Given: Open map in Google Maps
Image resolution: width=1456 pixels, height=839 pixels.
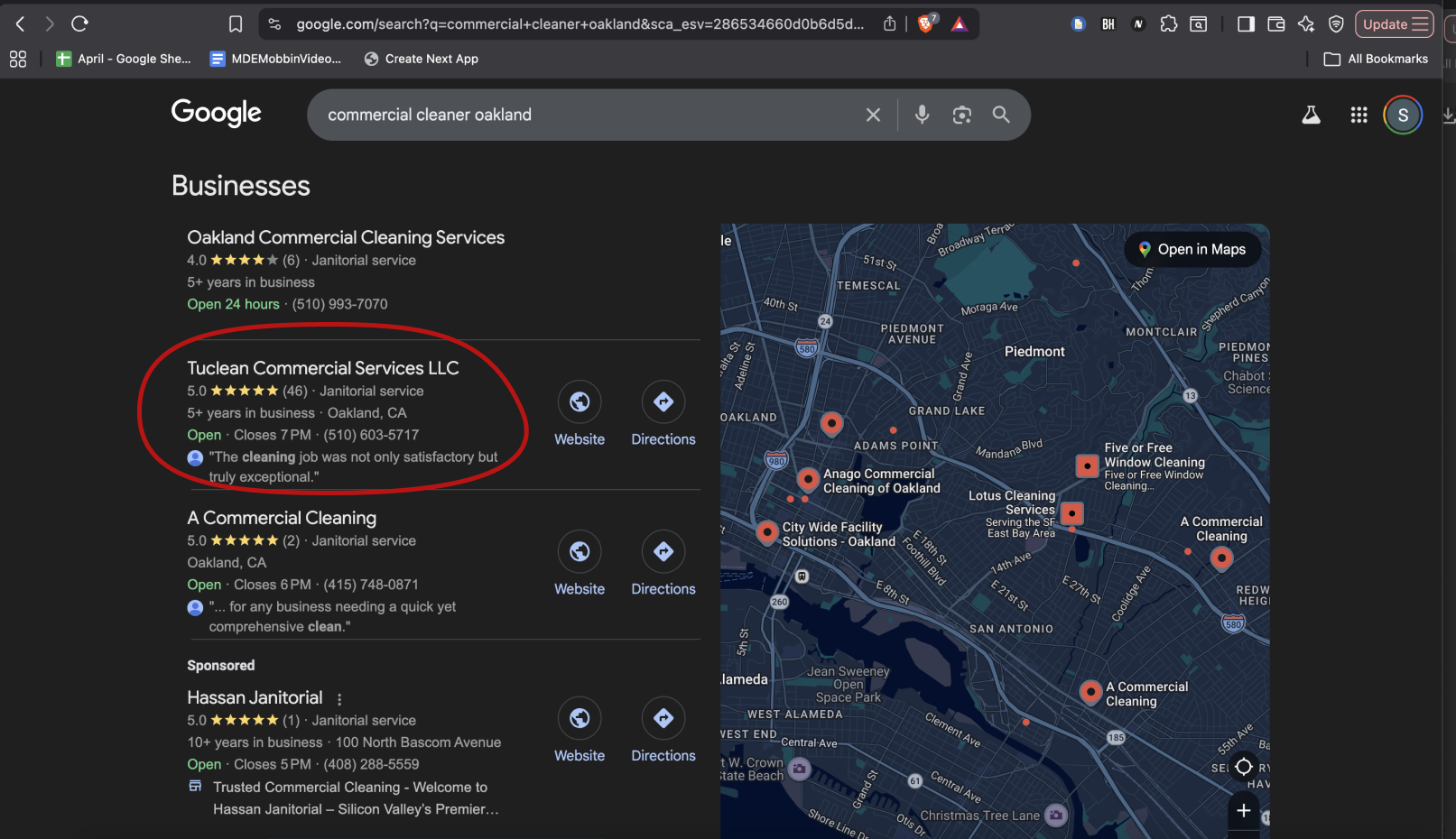Looking at the screenshot, I should [x=1192, y=249].
